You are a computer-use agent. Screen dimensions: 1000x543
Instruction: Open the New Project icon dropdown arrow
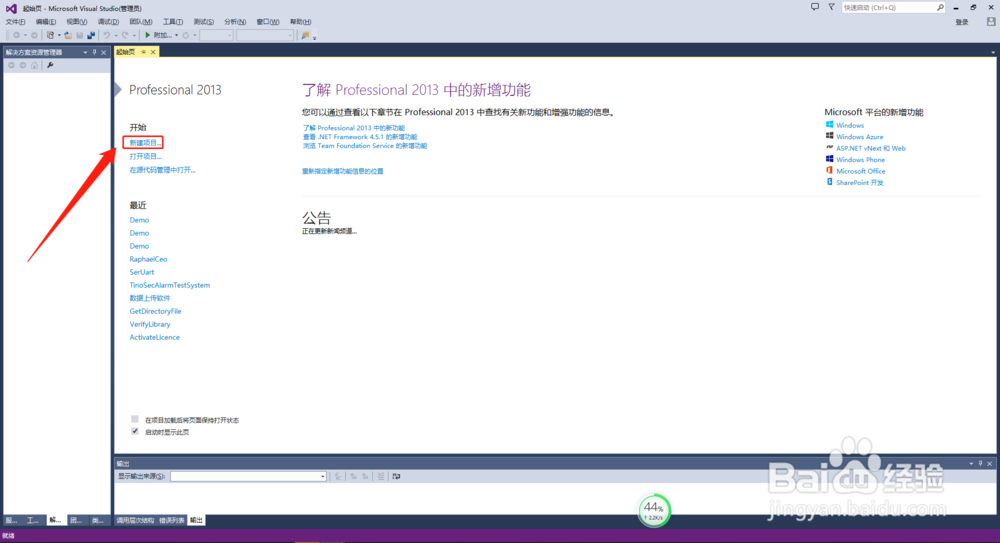[59, 35]
